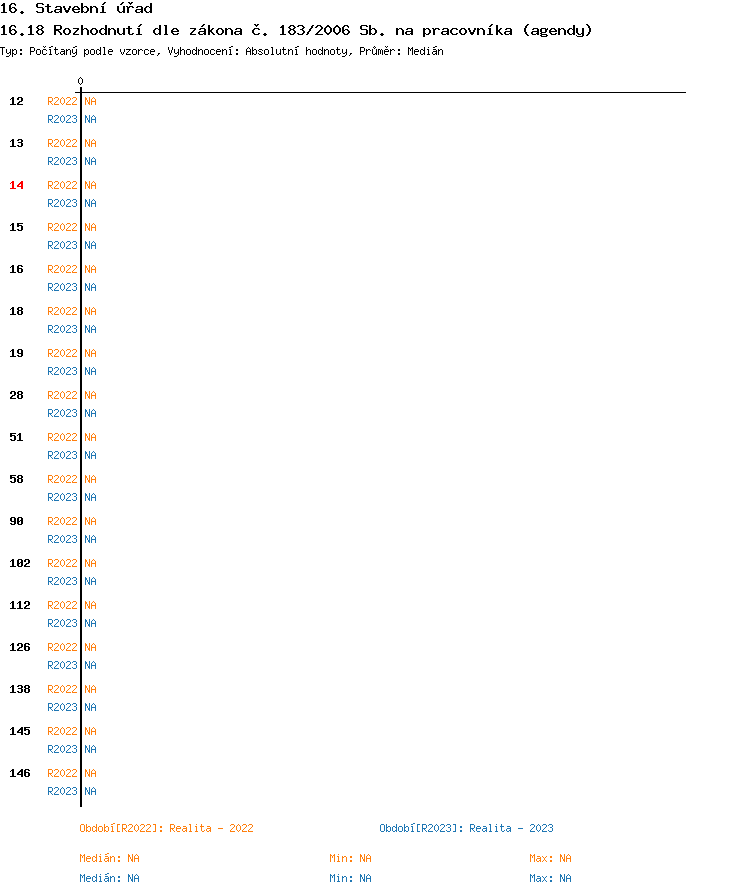Click the R2022 label for row 51
Screen dimensions: 750x896
(62, 437)
